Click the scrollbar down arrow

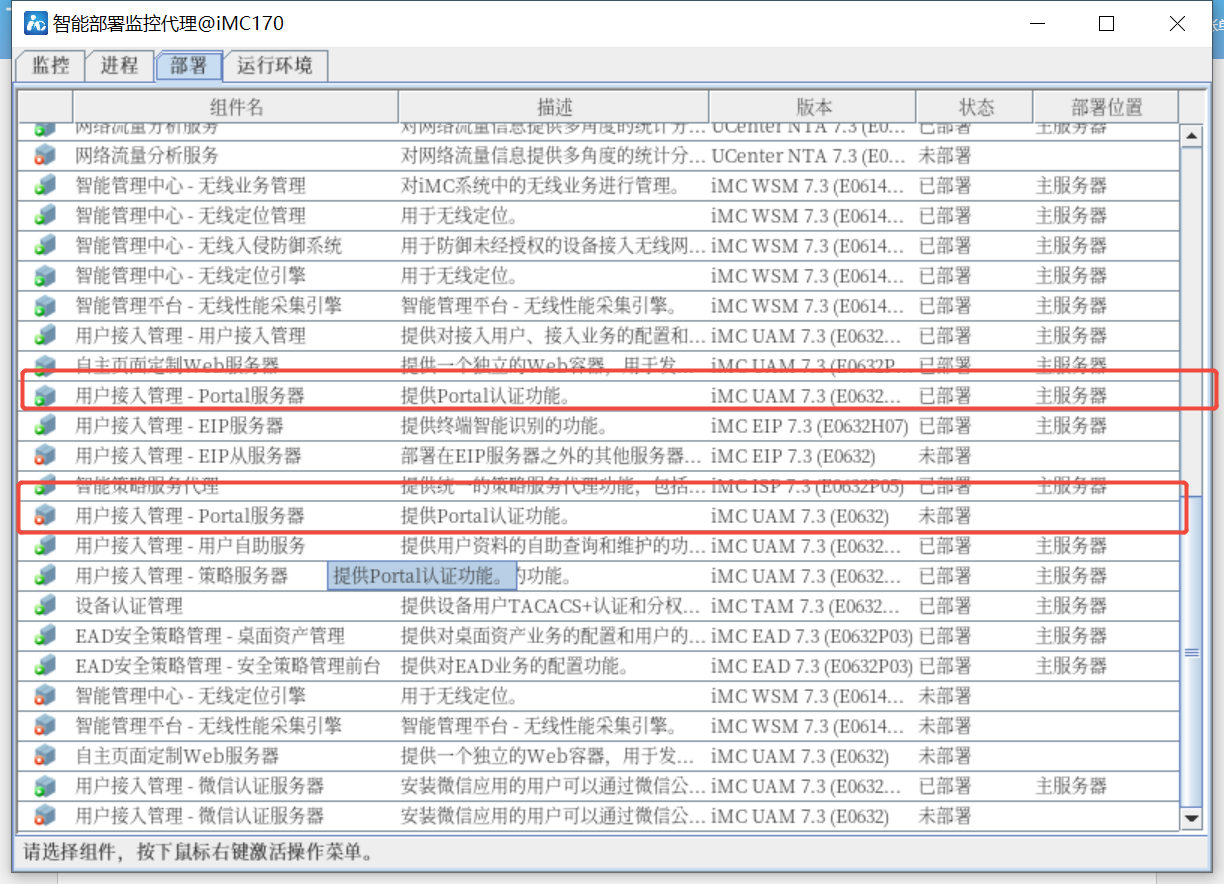[x=1191, y=819]
